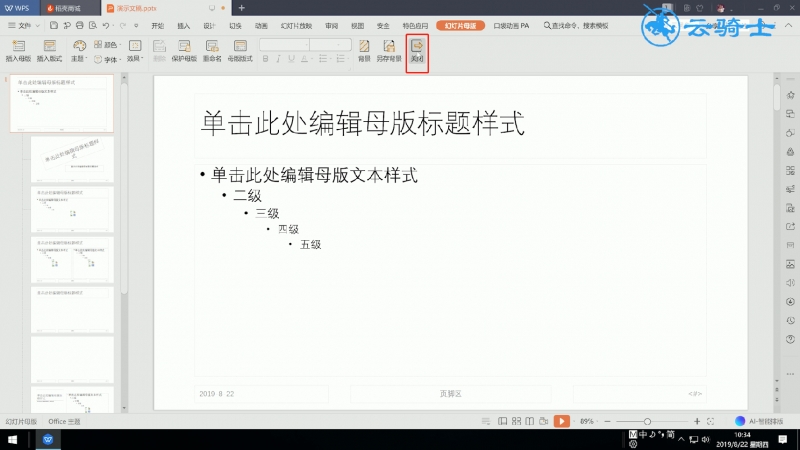Open the Windows Start menu

click(x=12, y=439)
